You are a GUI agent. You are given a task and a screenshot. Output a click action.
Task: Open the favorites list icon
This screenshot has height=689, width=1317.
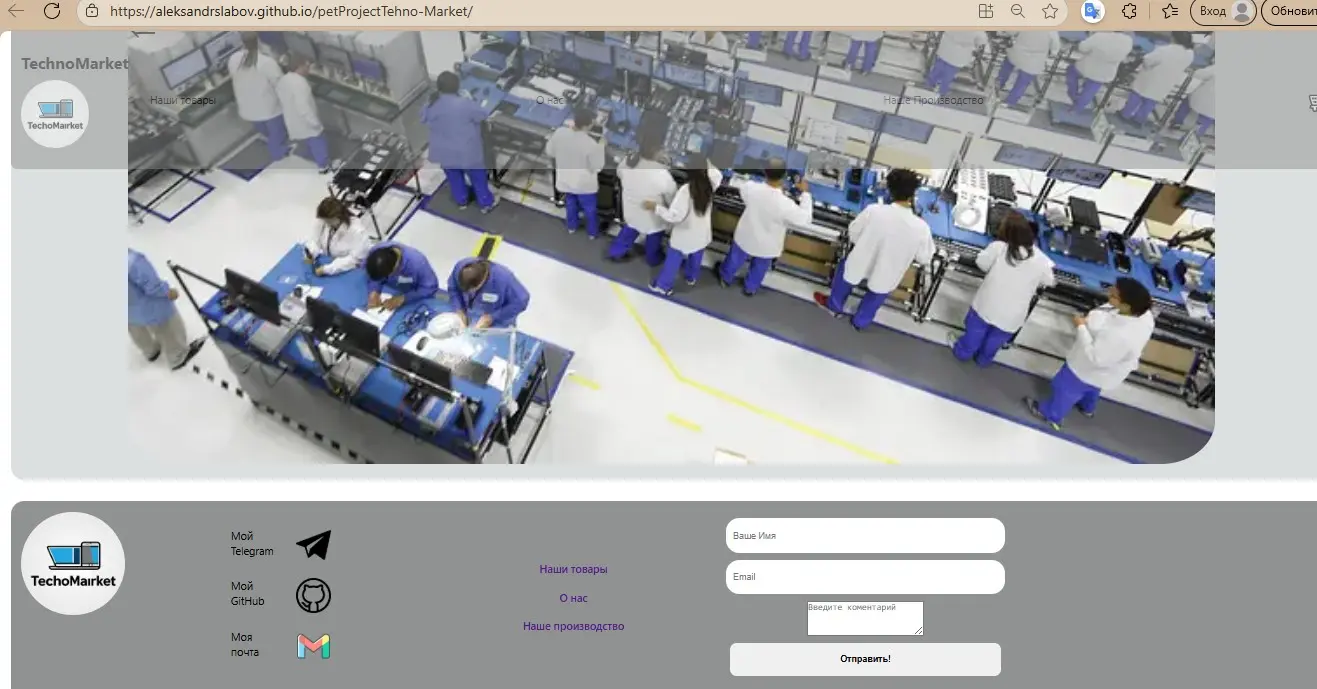[1170, 11]
